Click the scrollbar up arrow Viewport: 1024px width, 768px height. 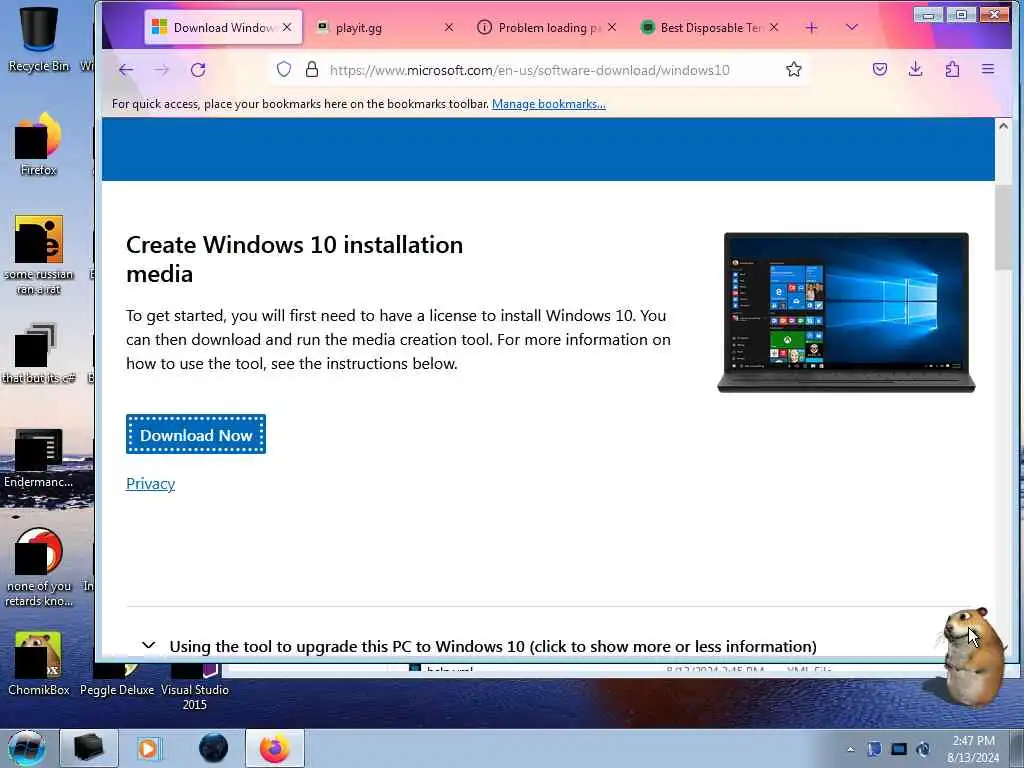tap(1003, 126)
